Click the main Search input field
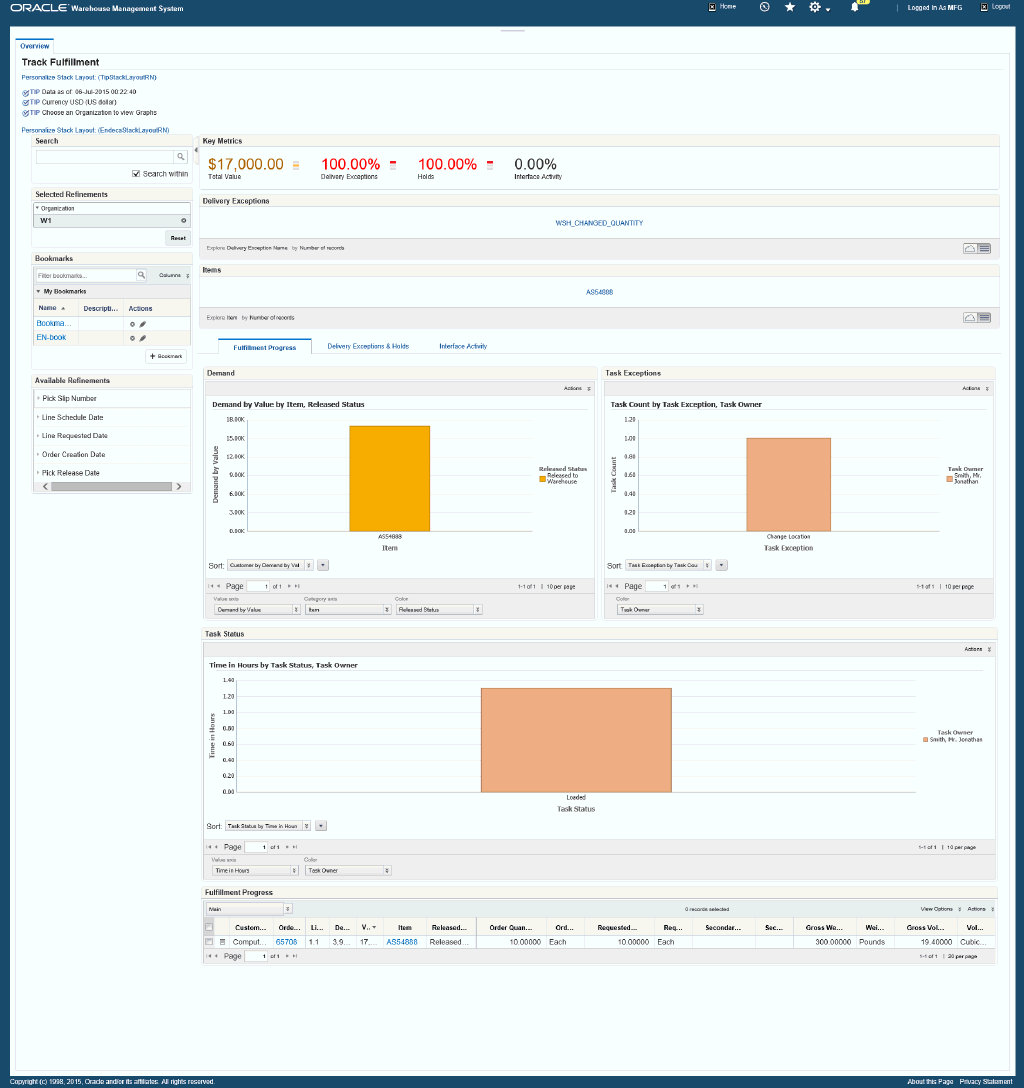1024x1088 pixels. (x=105, y=157)
